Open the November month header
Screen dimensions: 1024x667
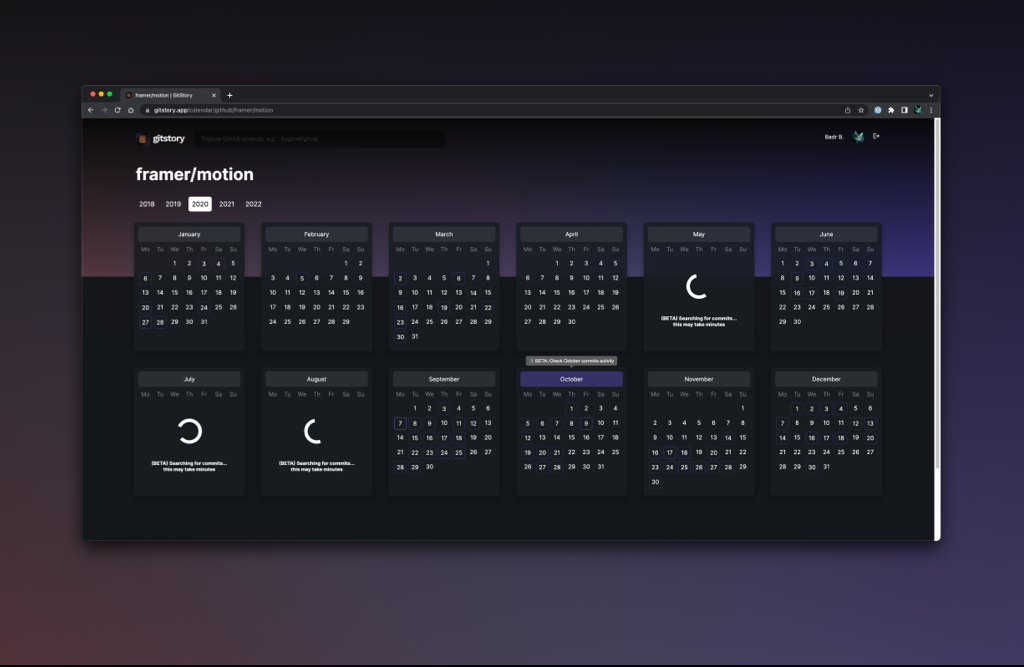pyautogui.click(x=699, y=379)
